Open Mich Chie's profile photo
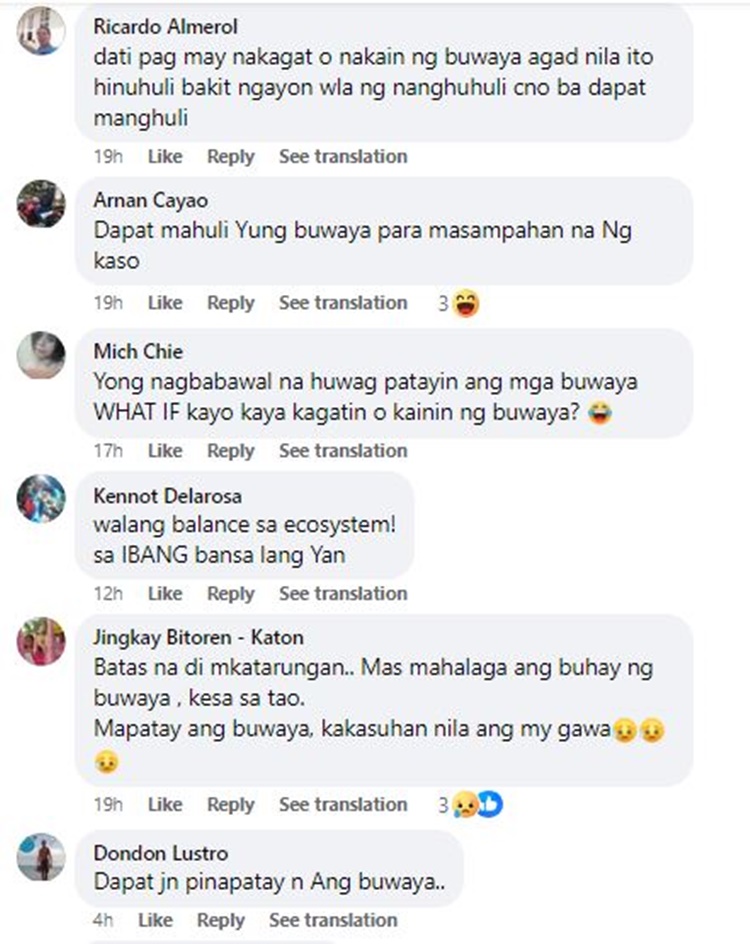 [x=41, y=355]
